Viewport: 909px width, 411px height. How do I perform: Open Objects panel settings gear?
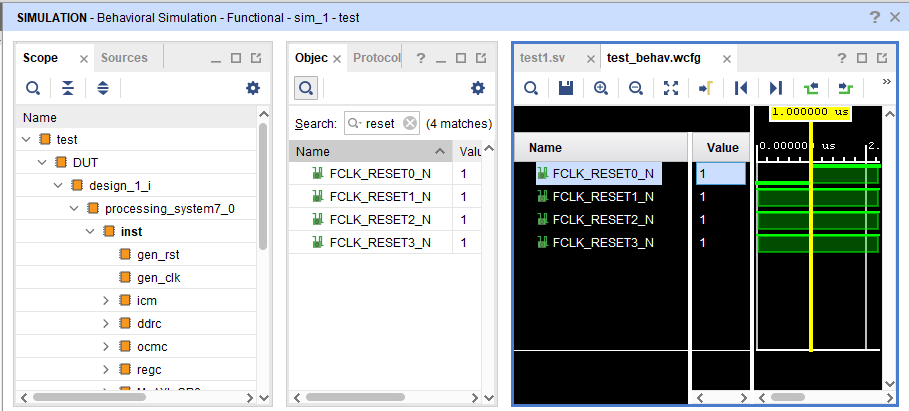478,88
